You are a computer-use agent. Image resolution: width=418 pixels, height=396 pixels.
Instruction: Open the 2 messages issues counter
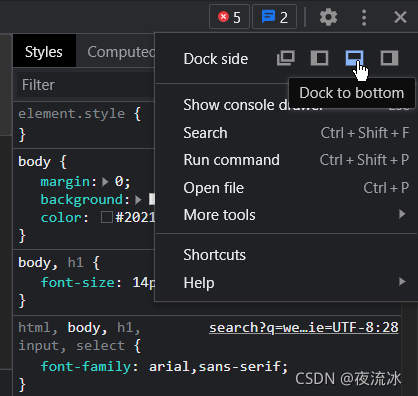(x=275, y=17)
